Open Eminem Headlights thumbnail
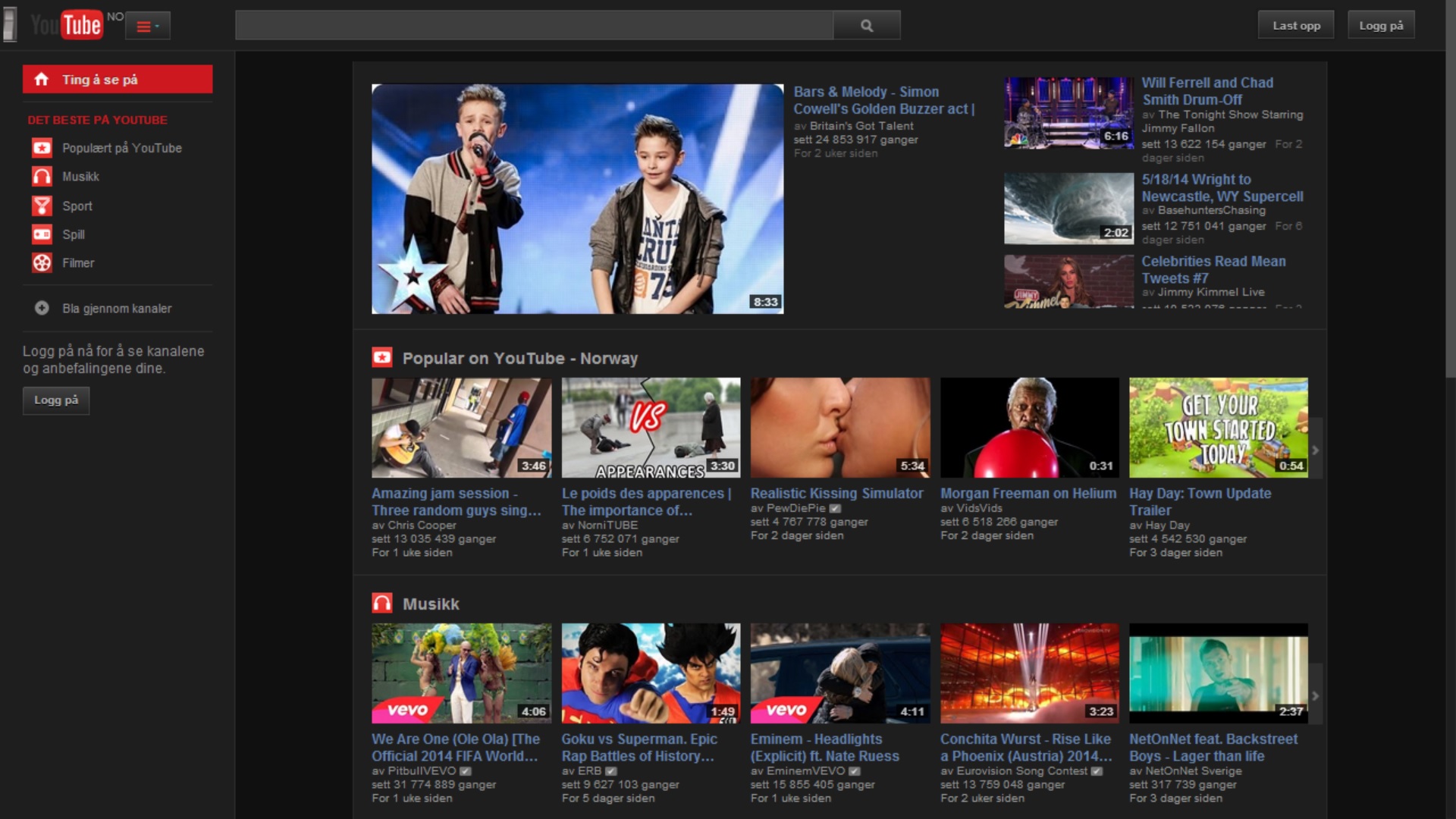 (x=839, y=673)
